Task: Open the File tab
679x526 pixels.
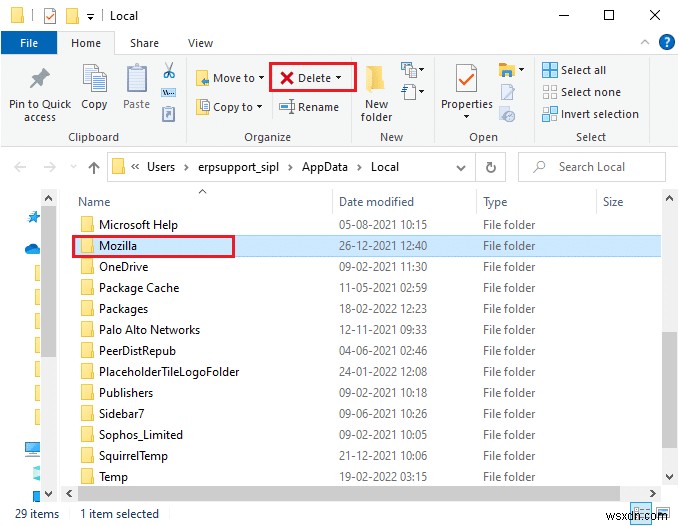Action: click(x=29, y=43)
